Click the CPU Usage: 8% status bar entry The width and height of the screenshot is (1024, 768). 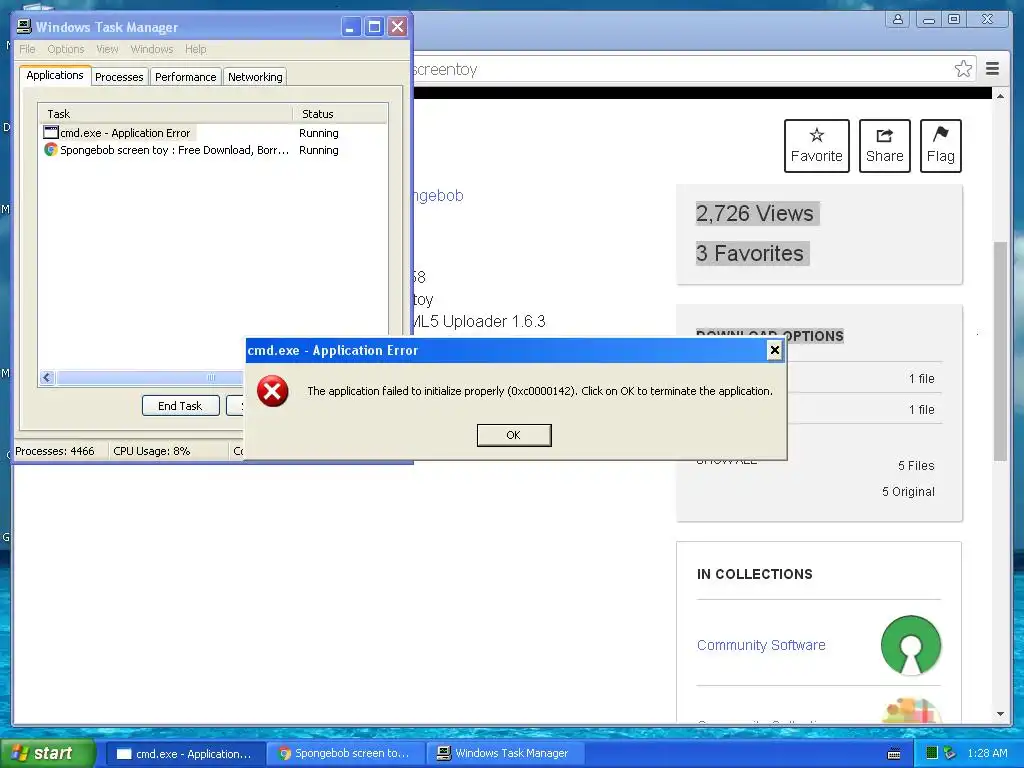152,451
